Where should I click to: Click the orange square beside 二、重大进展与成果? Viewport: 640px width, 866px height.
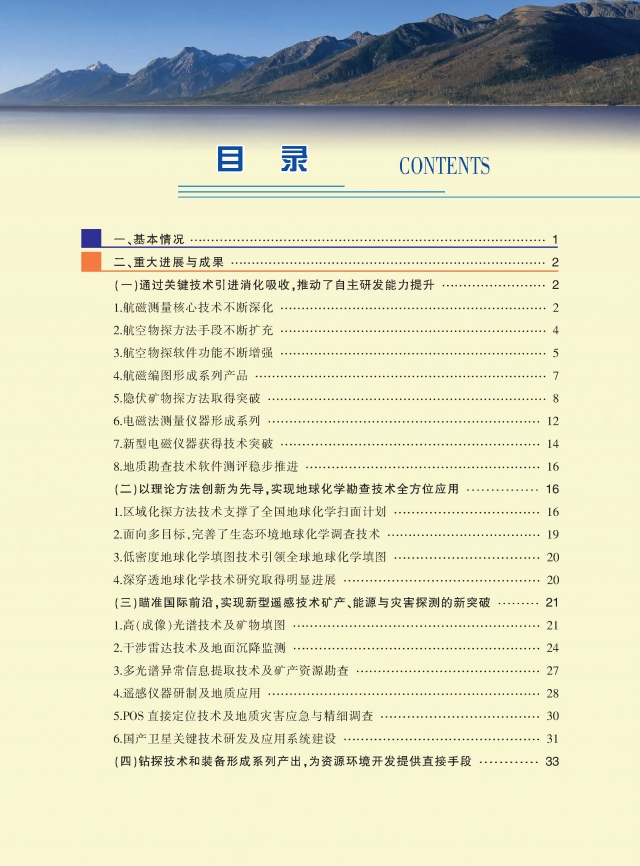[x=92, y=263]
